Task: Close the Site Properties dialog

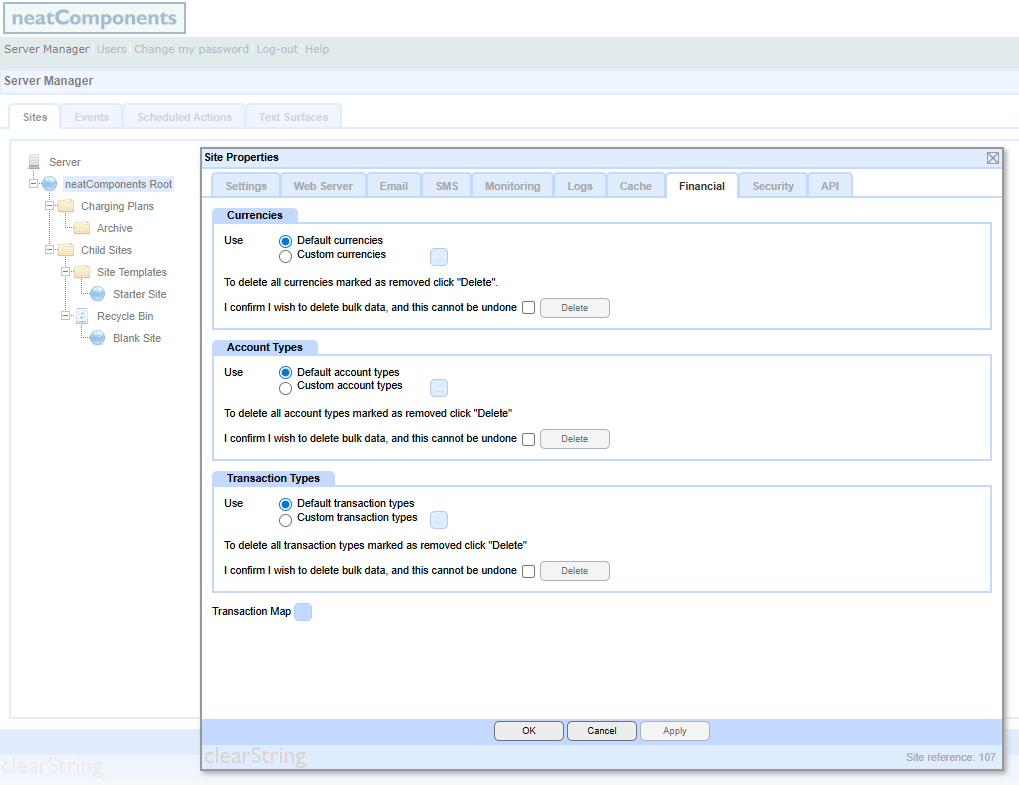Action: pyautogui.click(x=992, y=158)
